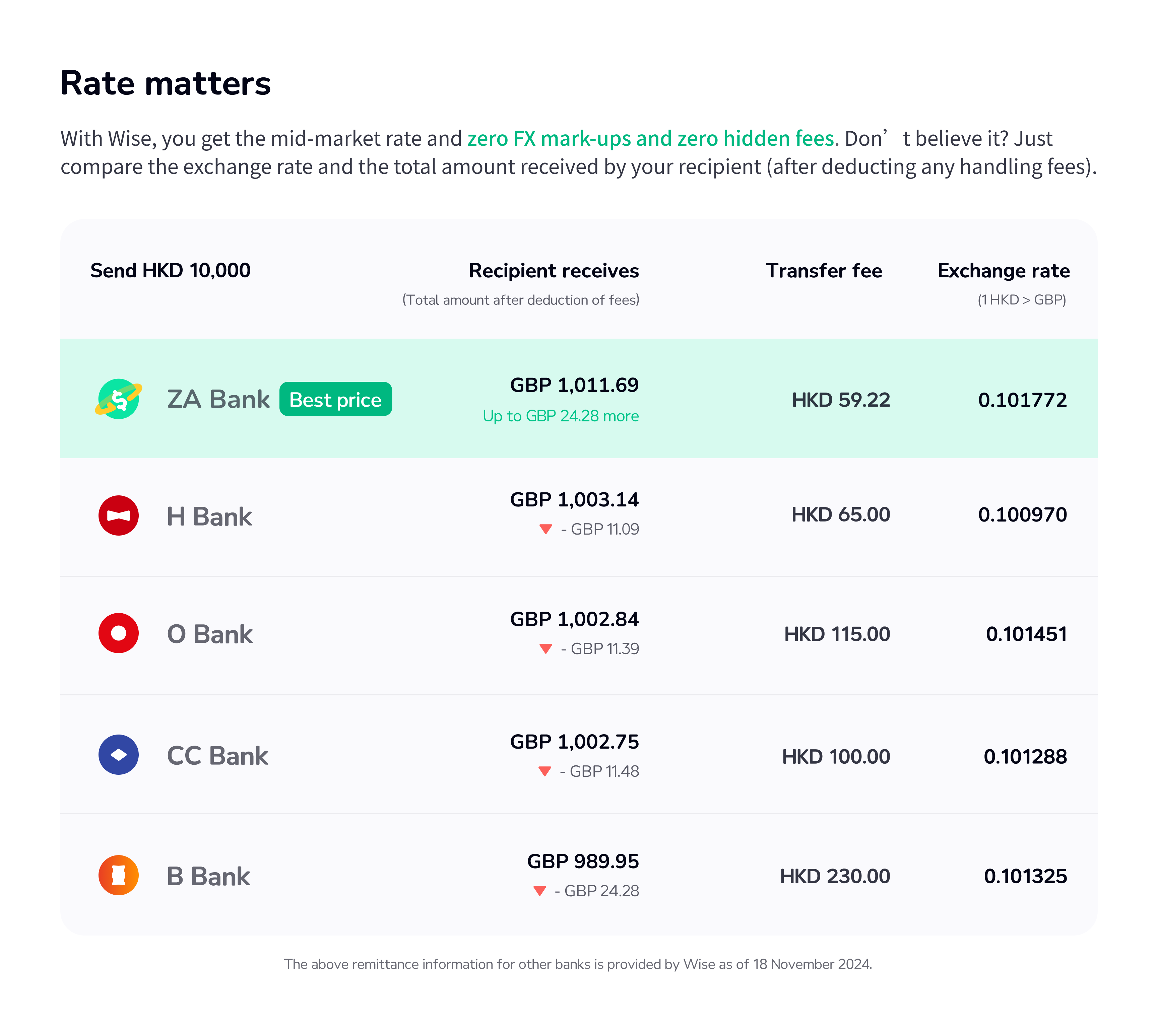
Task: Click the Up to GBP 24.28 more text
Action: pyautogui.click(x=561, y=416)
